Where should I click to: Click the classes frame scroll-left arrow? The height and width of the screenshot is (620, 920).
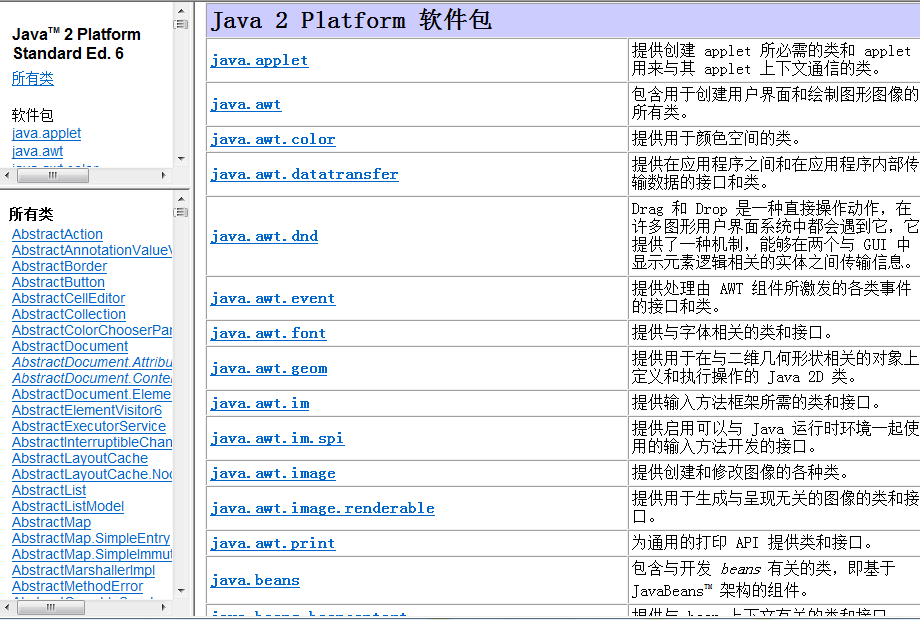click(7, 608)
